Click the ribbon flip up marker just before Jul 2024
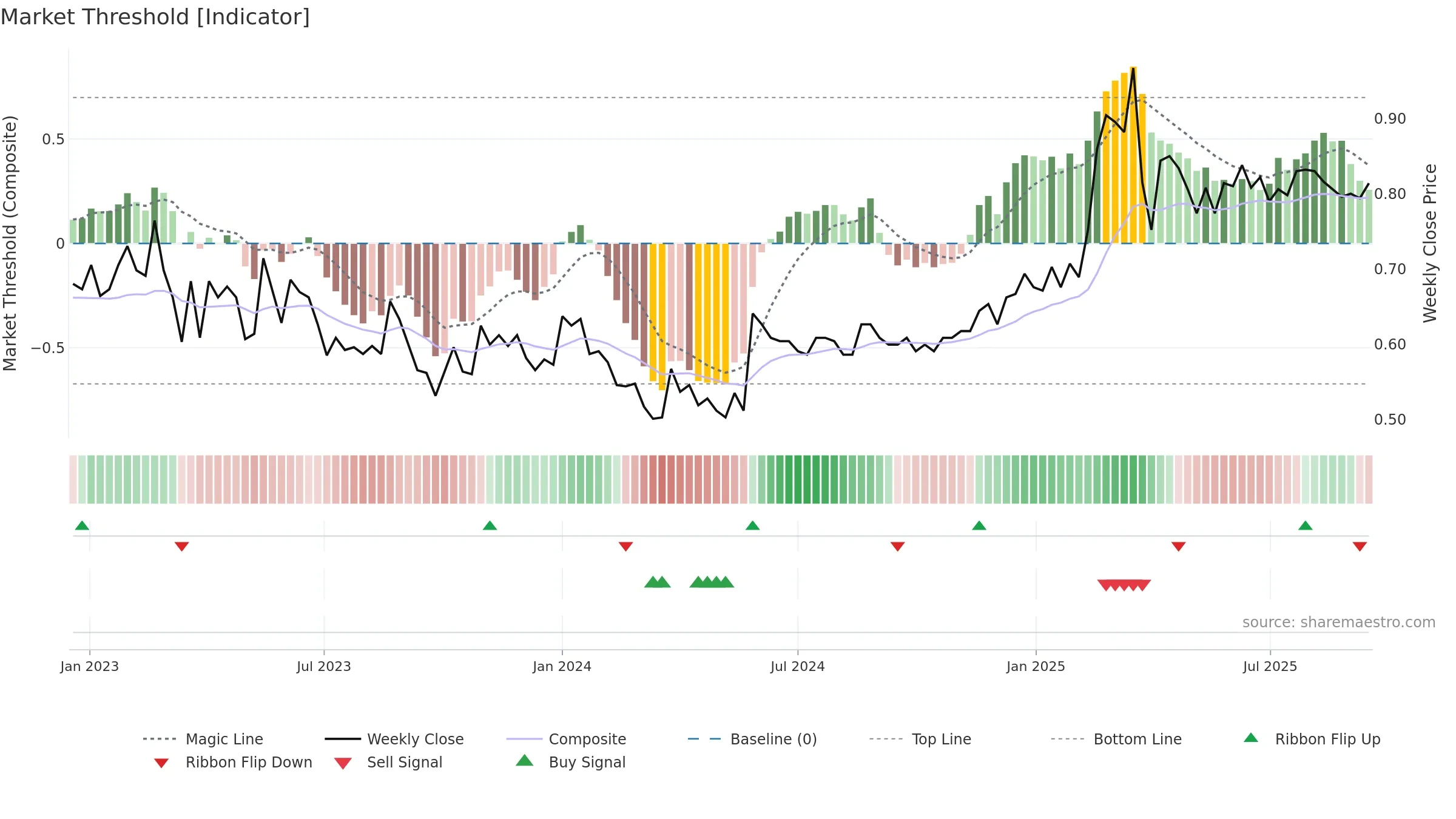Image resolution: width=1456 pixels, height=819 pixels. point(752,525)
